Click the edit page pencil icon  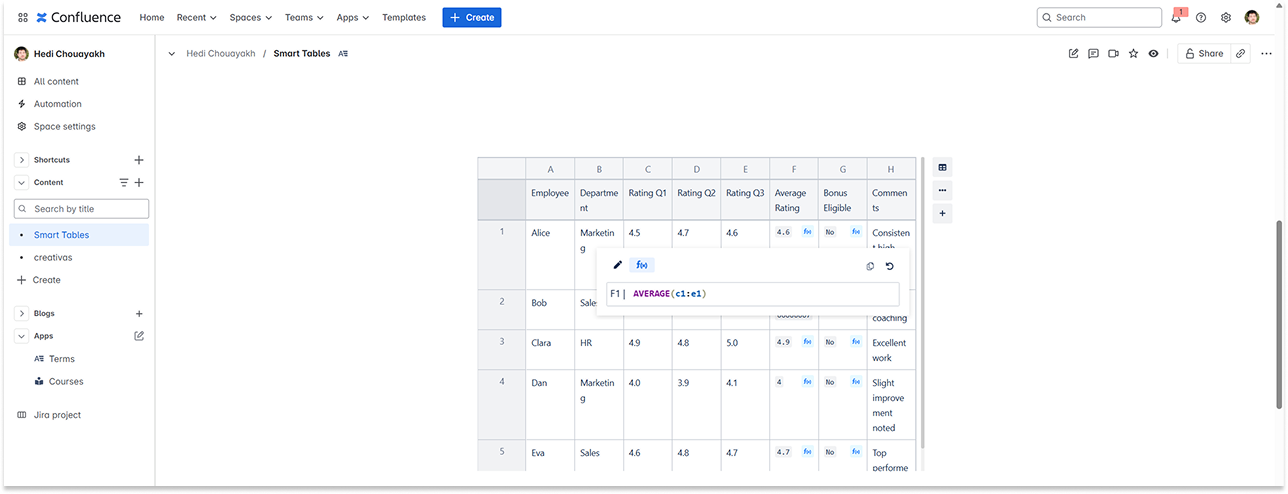tap(1073, 54)
